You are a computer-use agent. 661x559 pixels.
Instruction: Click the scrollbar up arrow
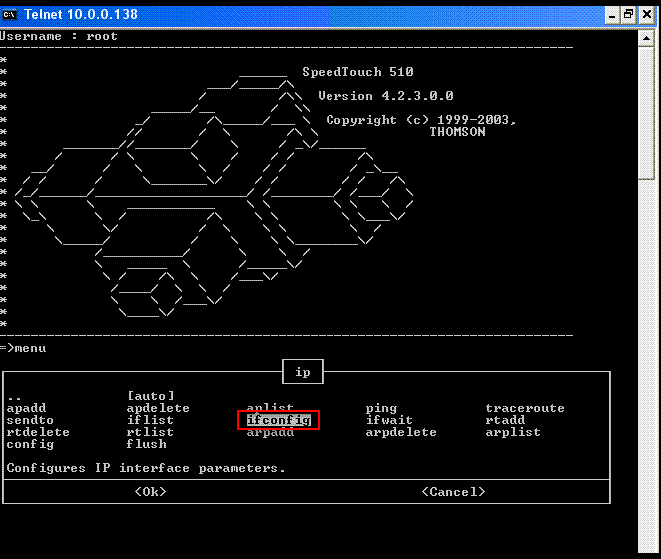click(646, 38)
